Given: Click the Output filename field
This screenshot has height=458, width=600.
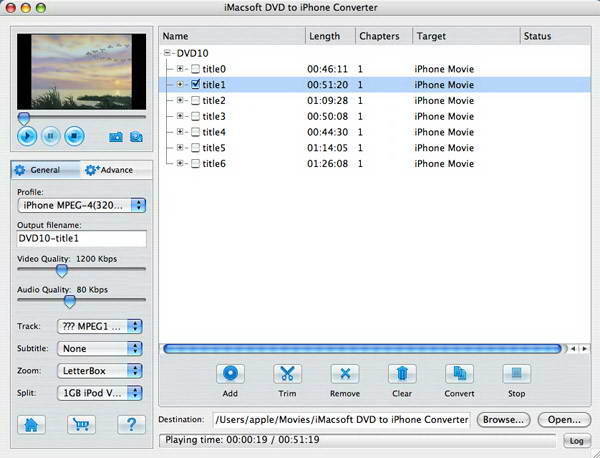Looking at the screenshot, I should [x=82, y=239].
